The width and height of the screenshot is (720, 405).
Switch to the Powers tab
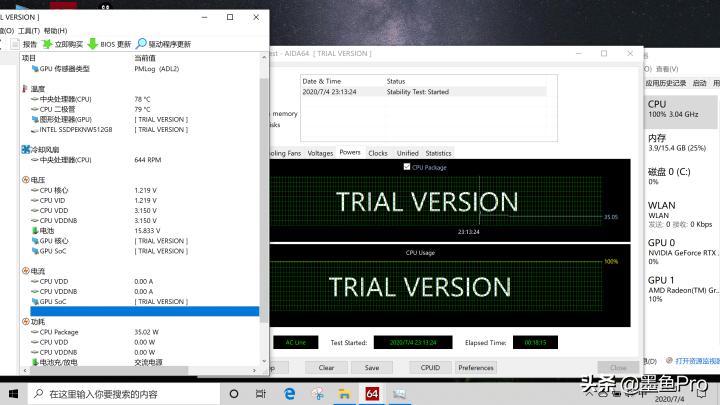[x=350, y=152]
